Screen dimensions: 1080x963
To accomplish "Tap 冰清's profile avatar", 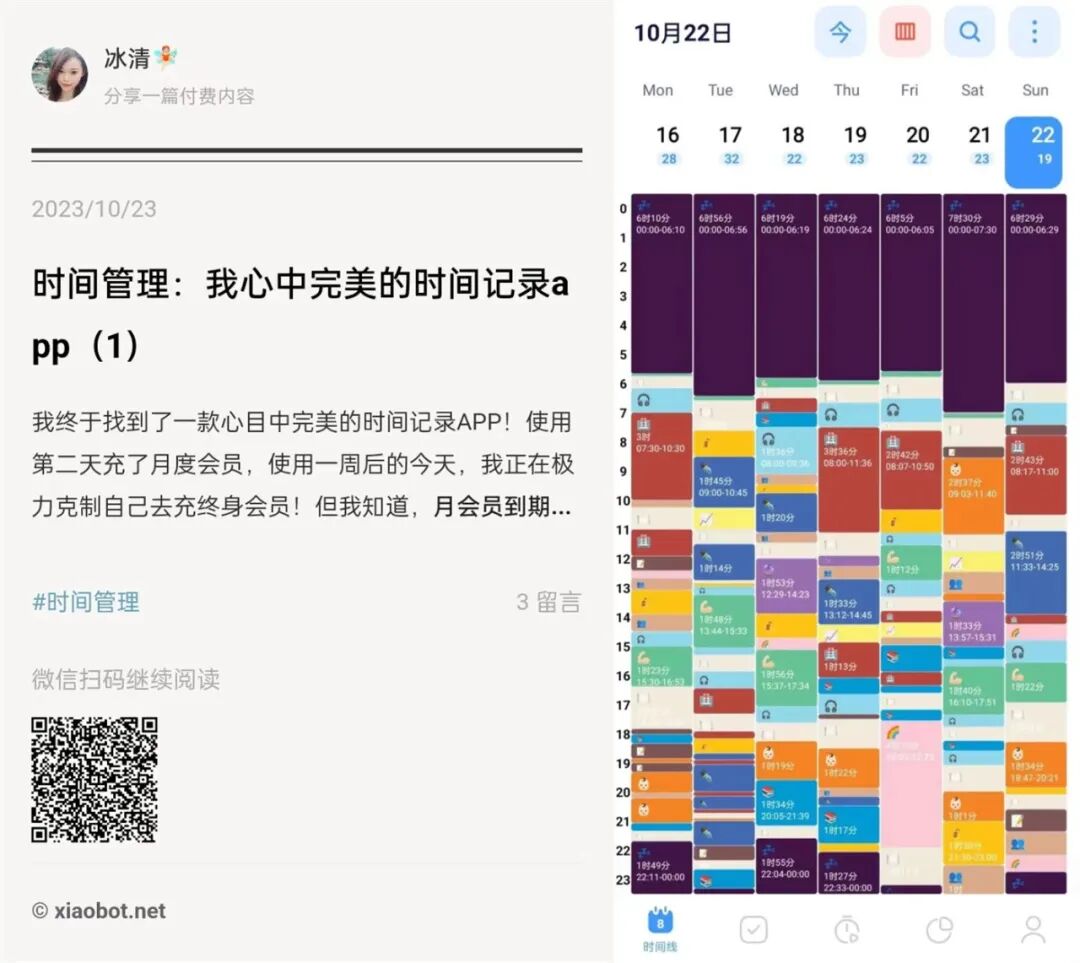I will (60, 74).
